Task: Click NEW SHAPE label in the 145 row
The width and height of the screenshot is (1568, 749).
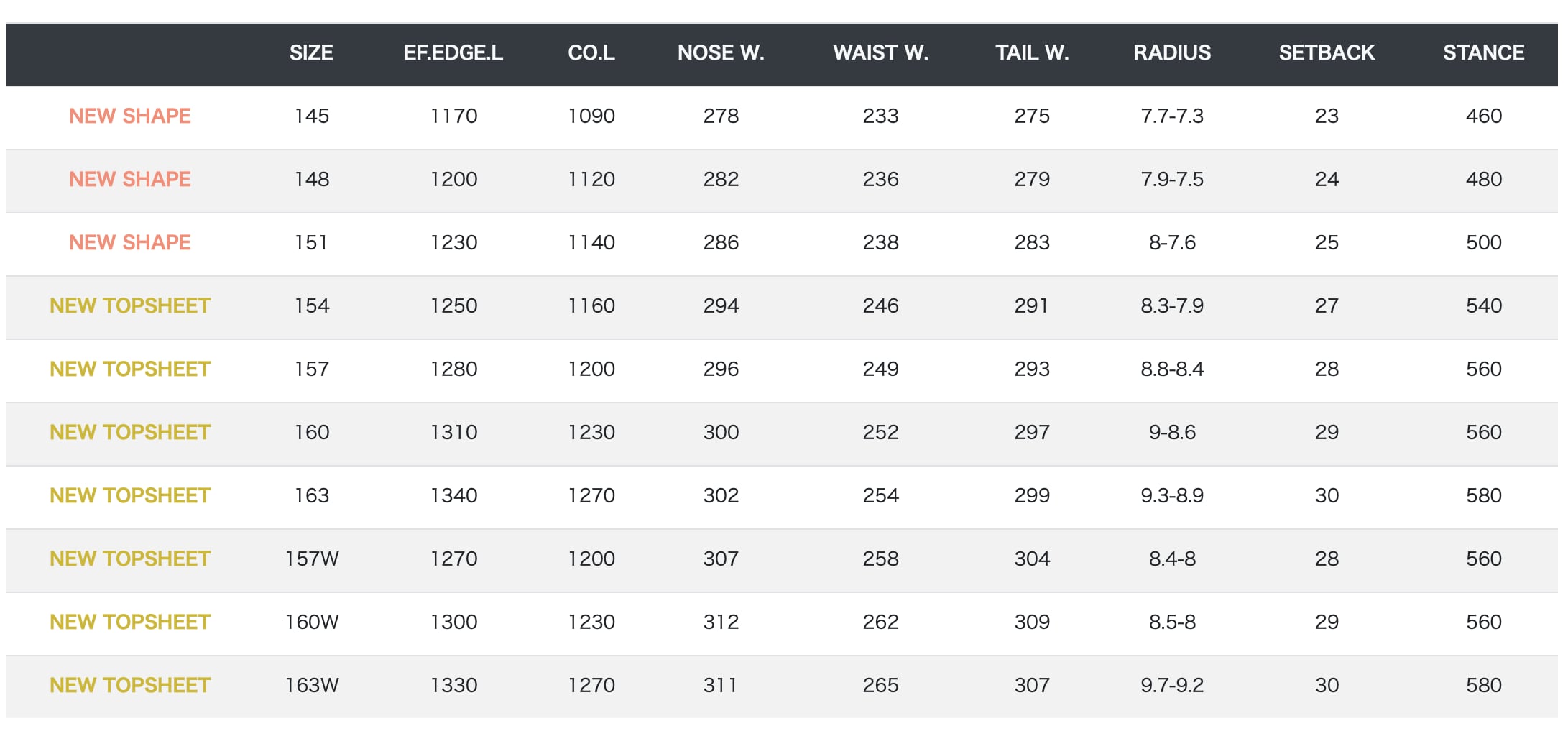Action: click(x=130, y=116)
